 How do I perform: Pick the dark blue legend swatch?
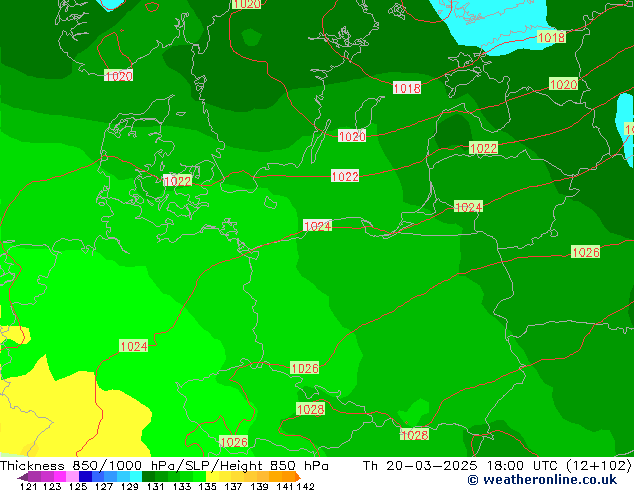click(85, 477)
